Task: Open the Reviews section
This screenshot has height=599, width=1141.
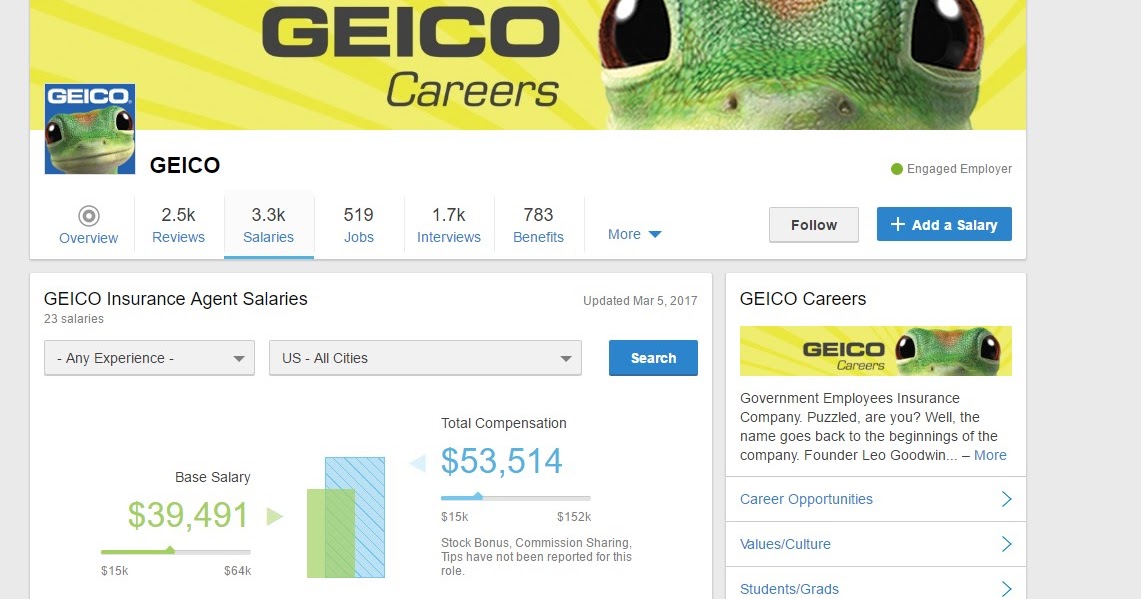Action: click(178, 224)
